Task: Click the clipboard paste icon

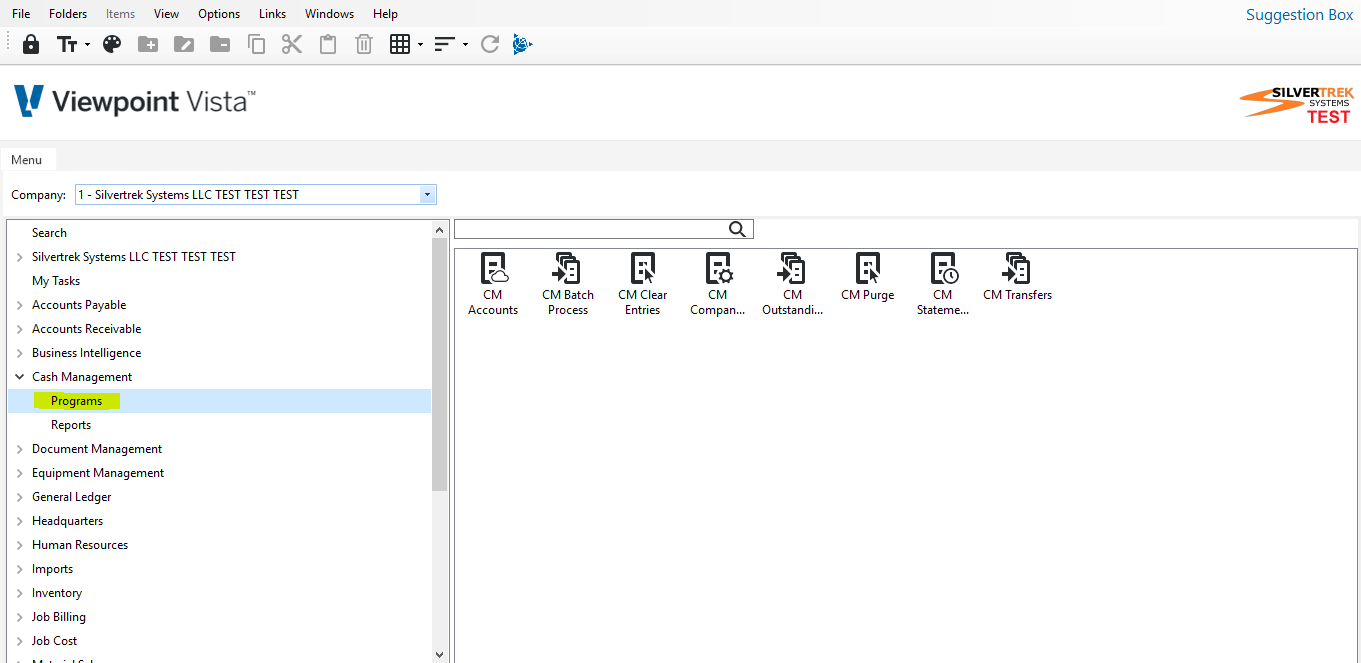Action: pyautogui.click(x=328, y=44)
